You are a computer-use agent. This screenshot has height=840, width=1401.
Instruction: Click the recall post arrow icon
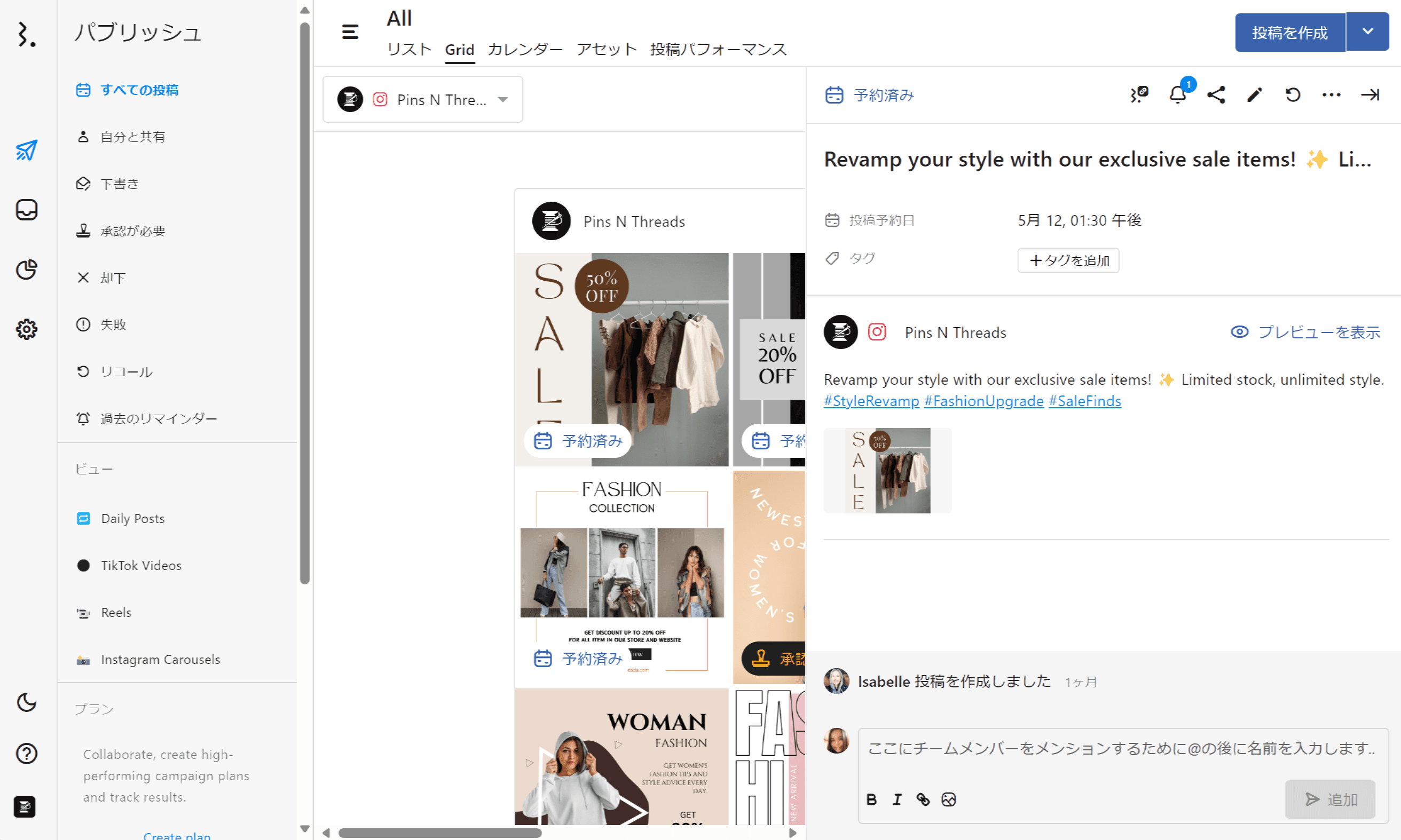pyautogui.click(x=1293, y=94)
